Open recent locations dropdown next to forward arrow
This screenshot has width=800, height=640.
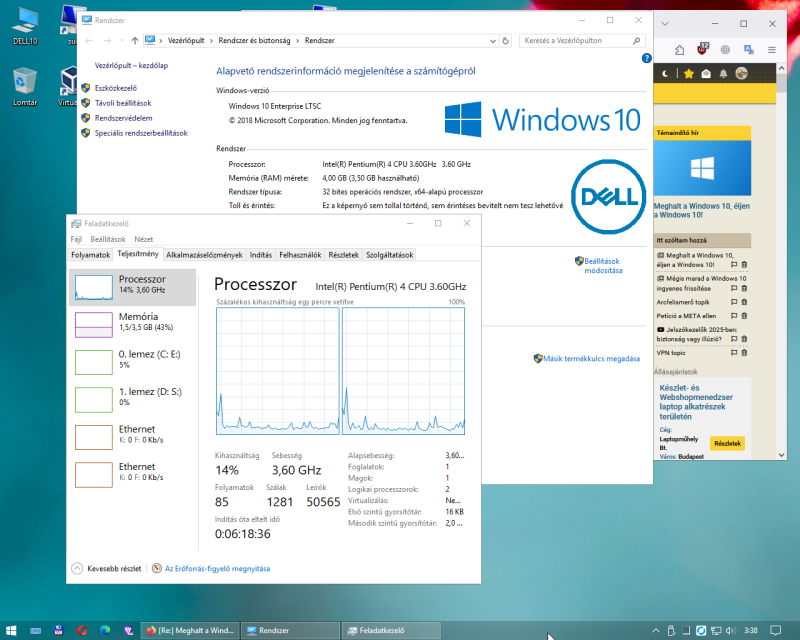122,40
